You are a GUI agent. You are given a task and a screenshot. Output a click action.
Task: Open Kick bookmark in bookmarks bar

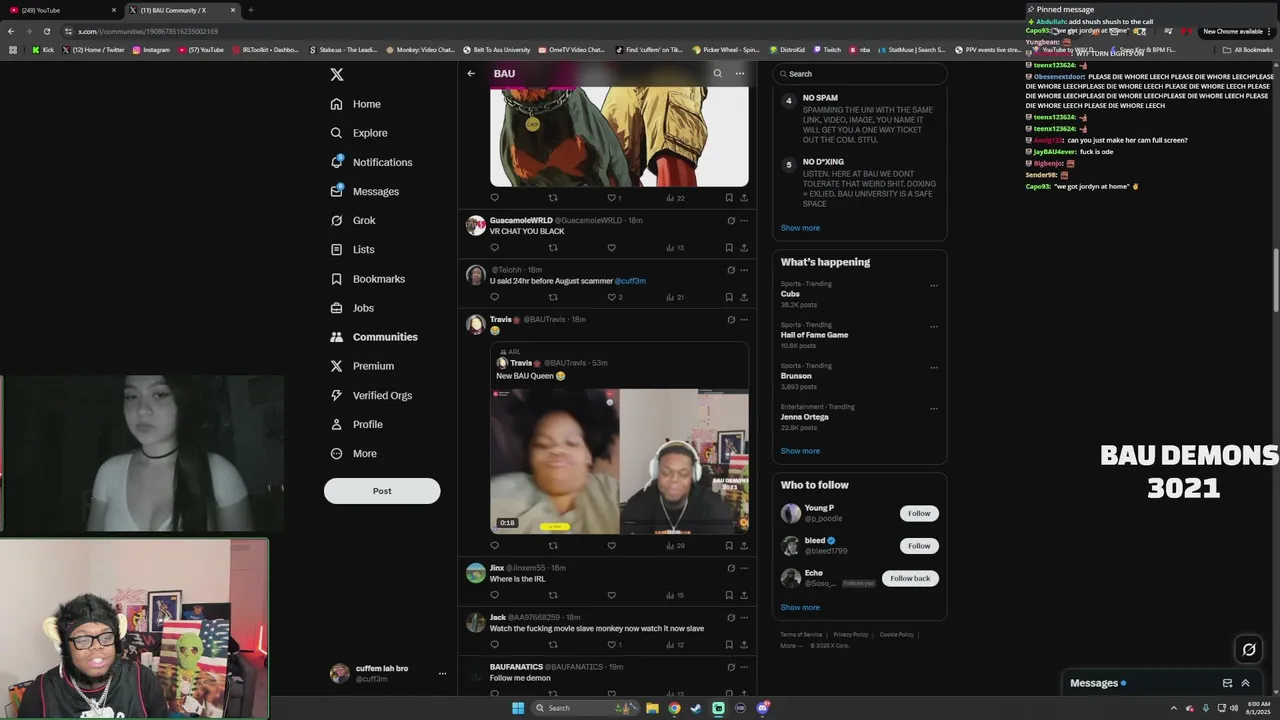[43, 50]
